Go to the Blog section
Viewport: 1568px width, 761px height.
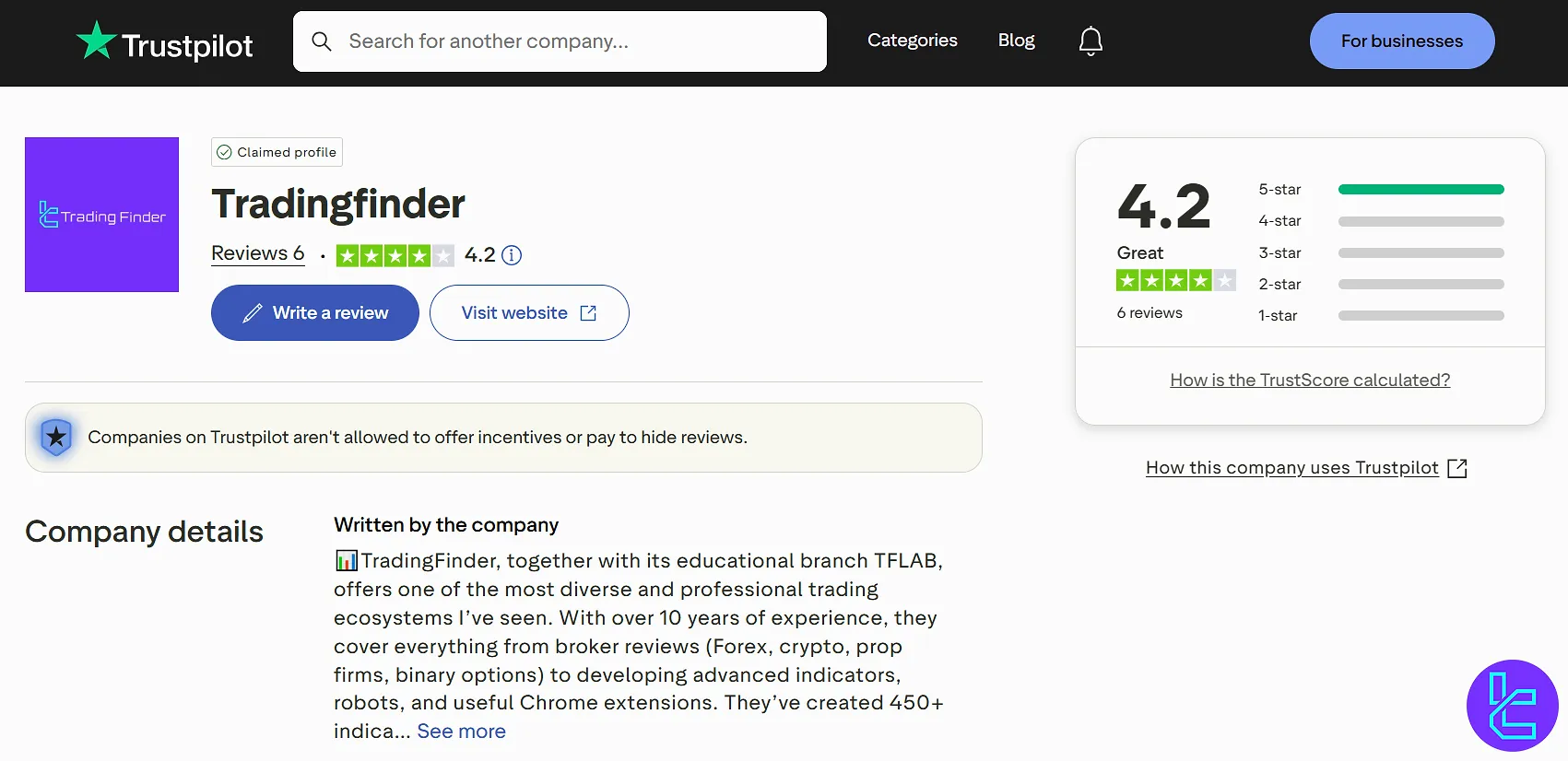pyautogui.click(x=1016, y=41)
